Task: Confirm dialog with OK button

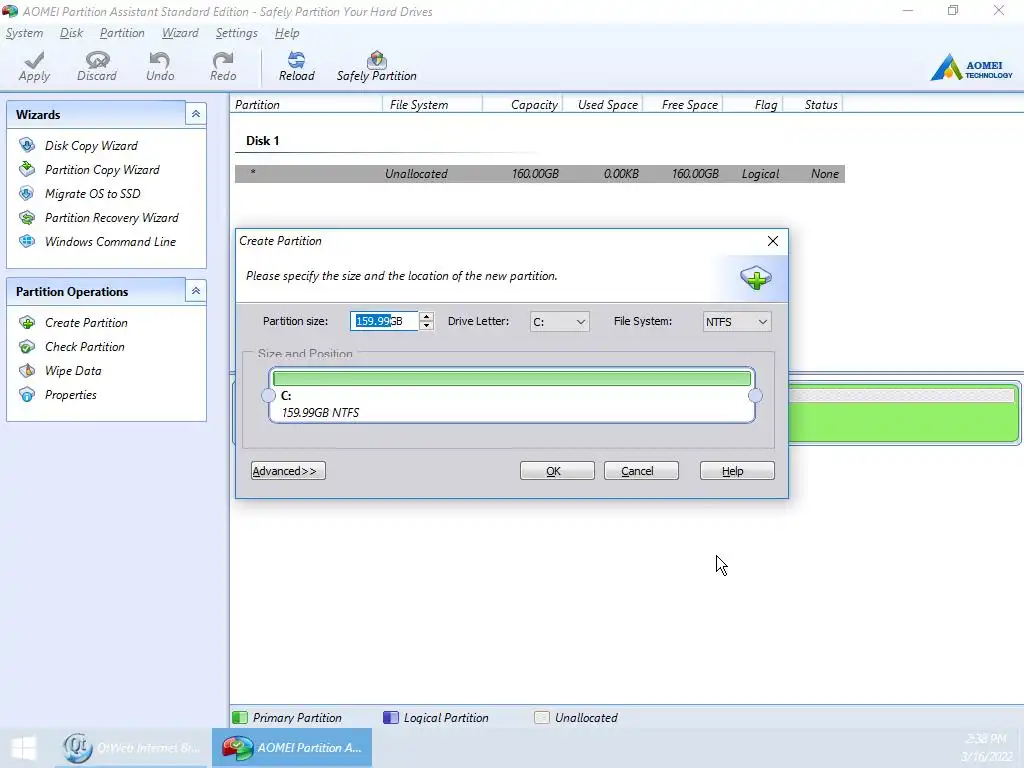Action: [x=557, y=471]
